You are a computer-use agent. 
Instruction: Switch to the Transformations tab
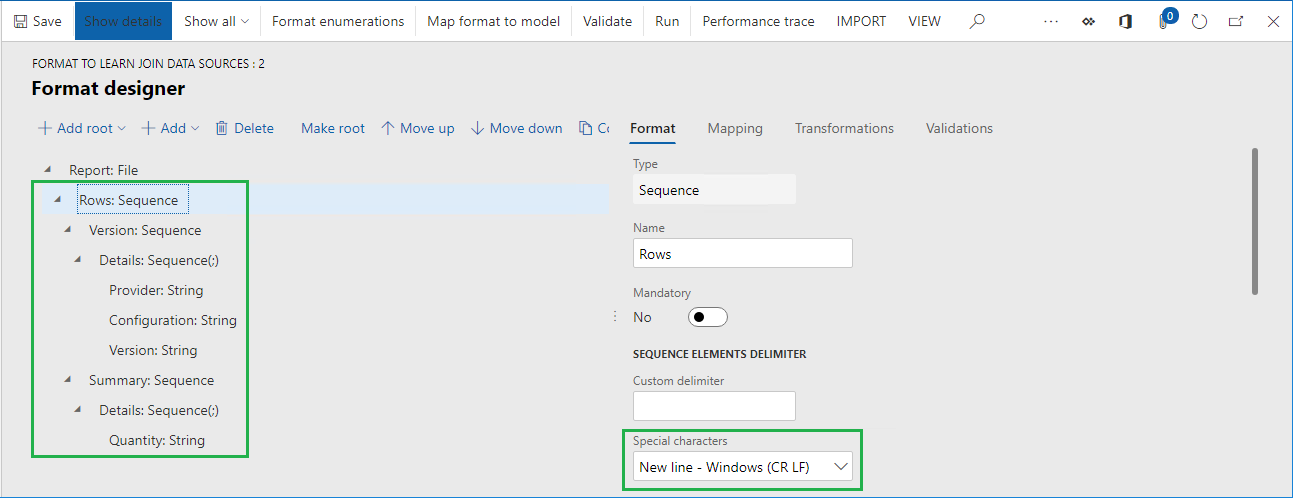(844, 128)
